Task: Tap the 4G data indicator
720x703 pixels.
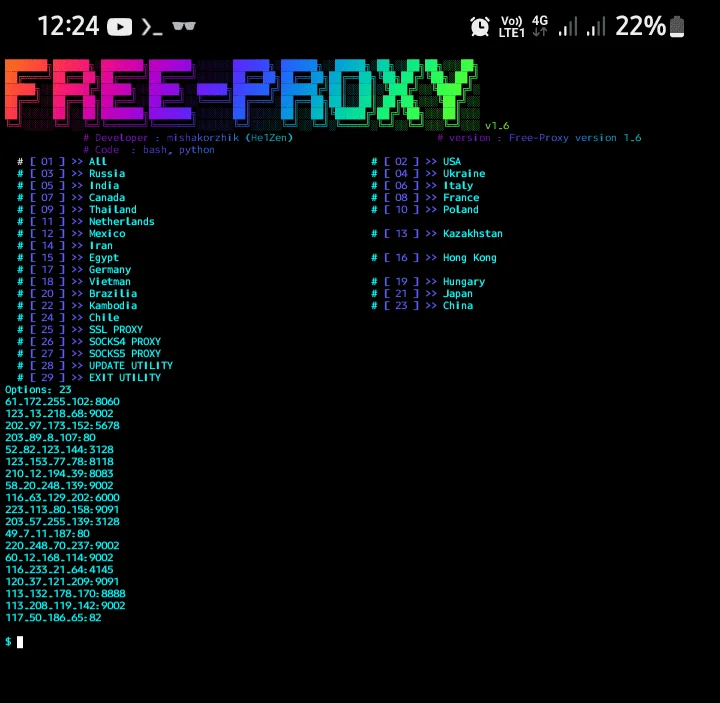Action: coord(540,26)
